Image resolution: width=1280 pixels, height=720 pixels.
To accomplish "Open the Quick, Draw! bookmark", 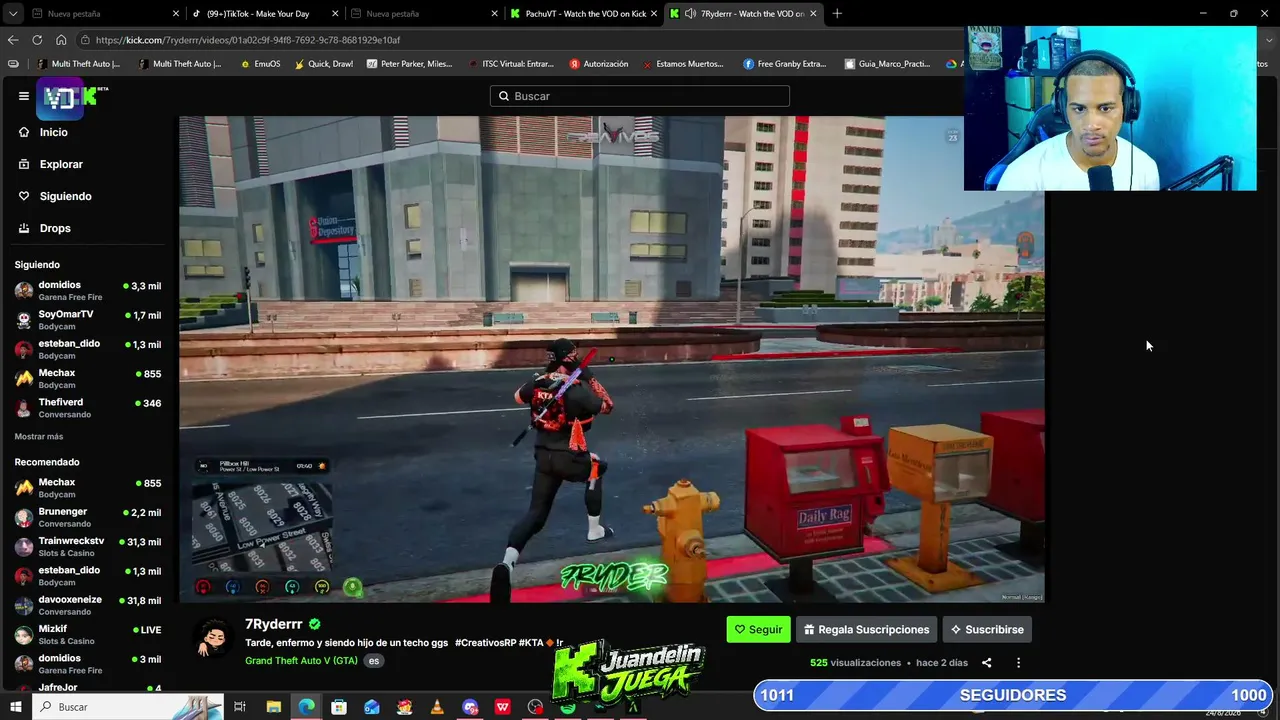I will [323, 64].
